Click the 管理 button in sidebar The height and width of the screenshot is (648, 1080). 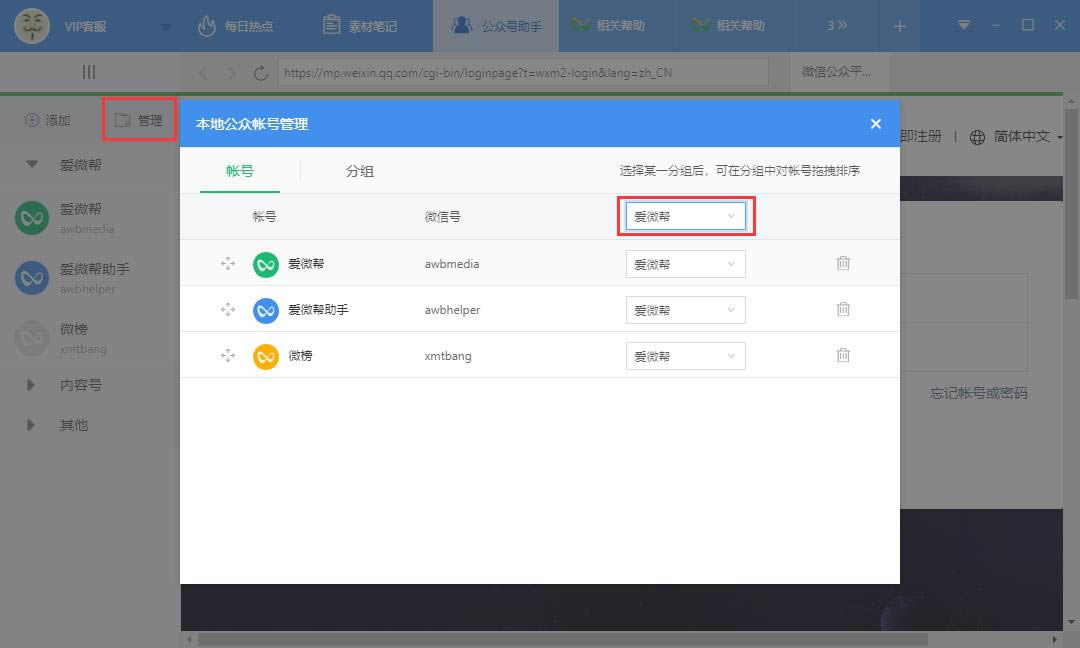[x=139, y=120]
